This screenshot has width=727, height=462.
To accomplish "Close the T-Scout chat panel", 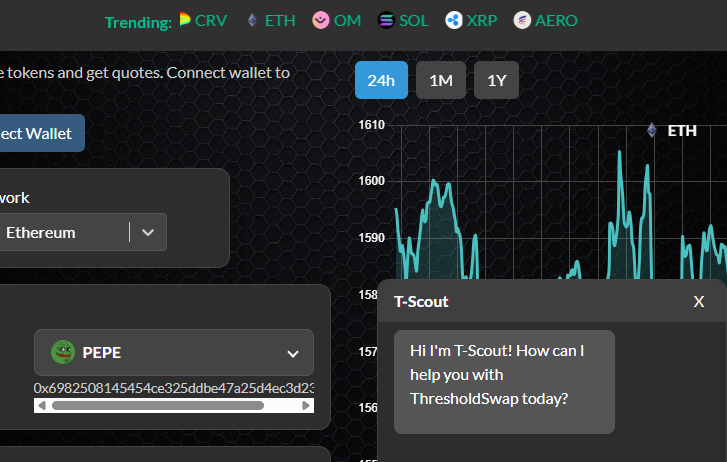I will [x=699, y=302].
